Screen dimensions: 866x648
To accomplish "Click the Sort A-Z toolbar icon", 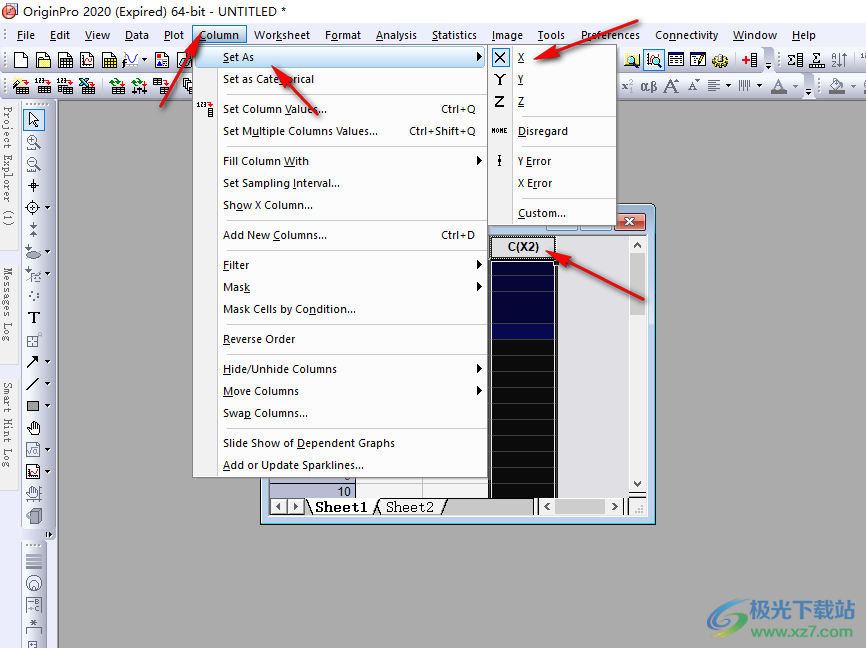I will [839, 60].
